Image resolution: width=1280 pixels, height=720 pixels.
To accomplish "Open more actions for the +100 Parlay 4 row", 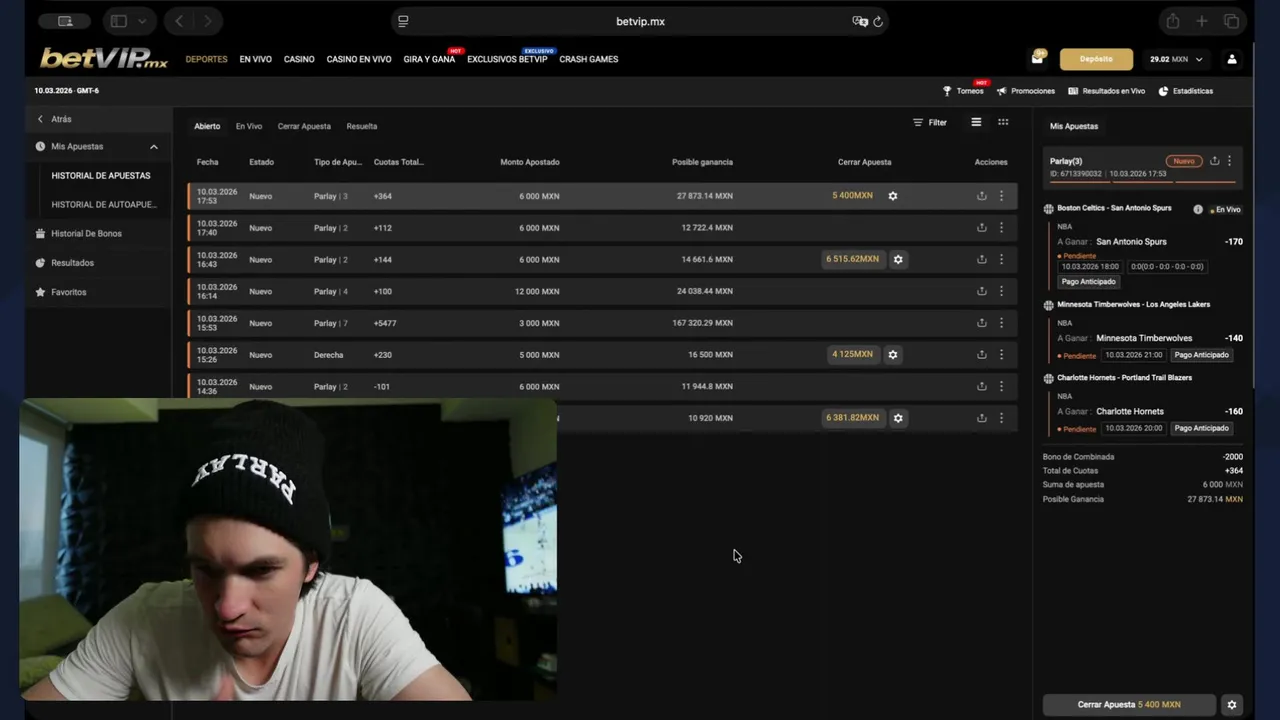I will 1001,291.
